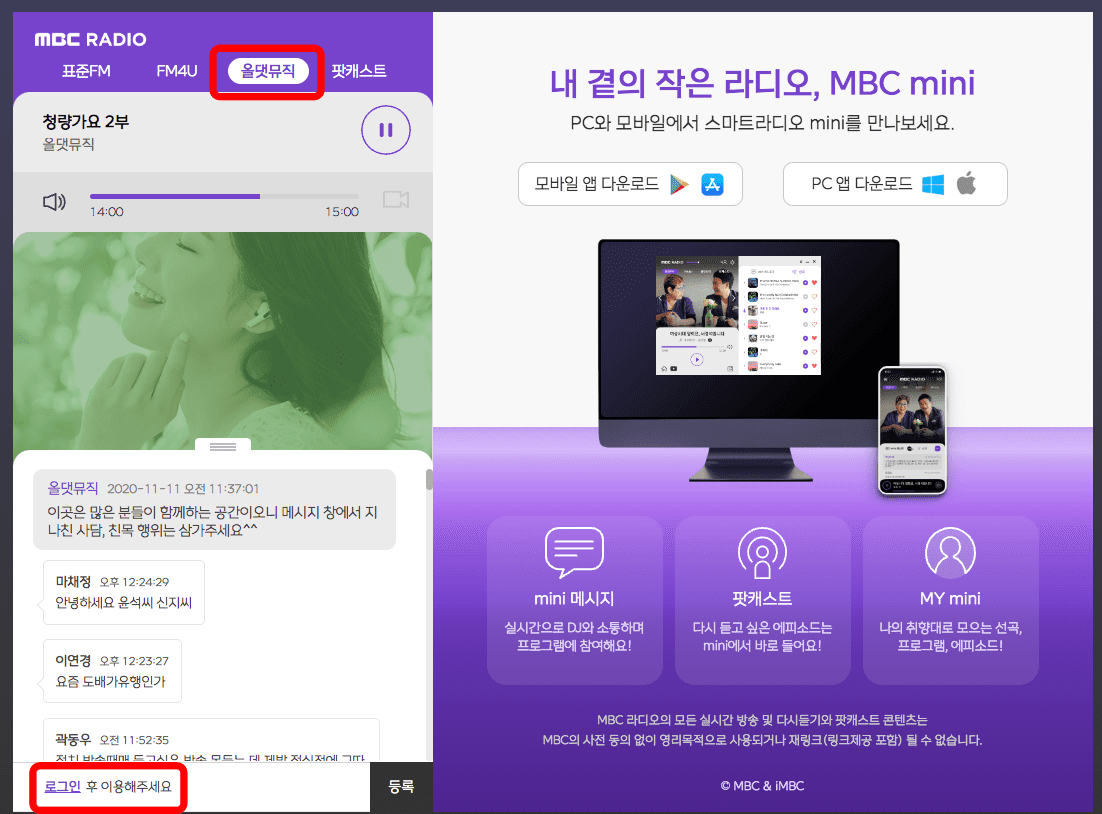This screenshot has height=814, width=1102.
Task: Click the 팟캐스트 podcast icon
Action: point(762,553)
